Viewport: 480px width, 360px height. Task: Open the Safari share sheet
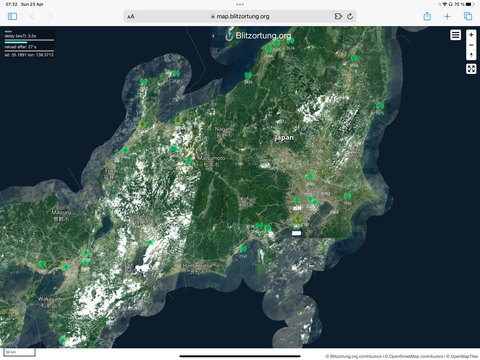tap(427, 16)
